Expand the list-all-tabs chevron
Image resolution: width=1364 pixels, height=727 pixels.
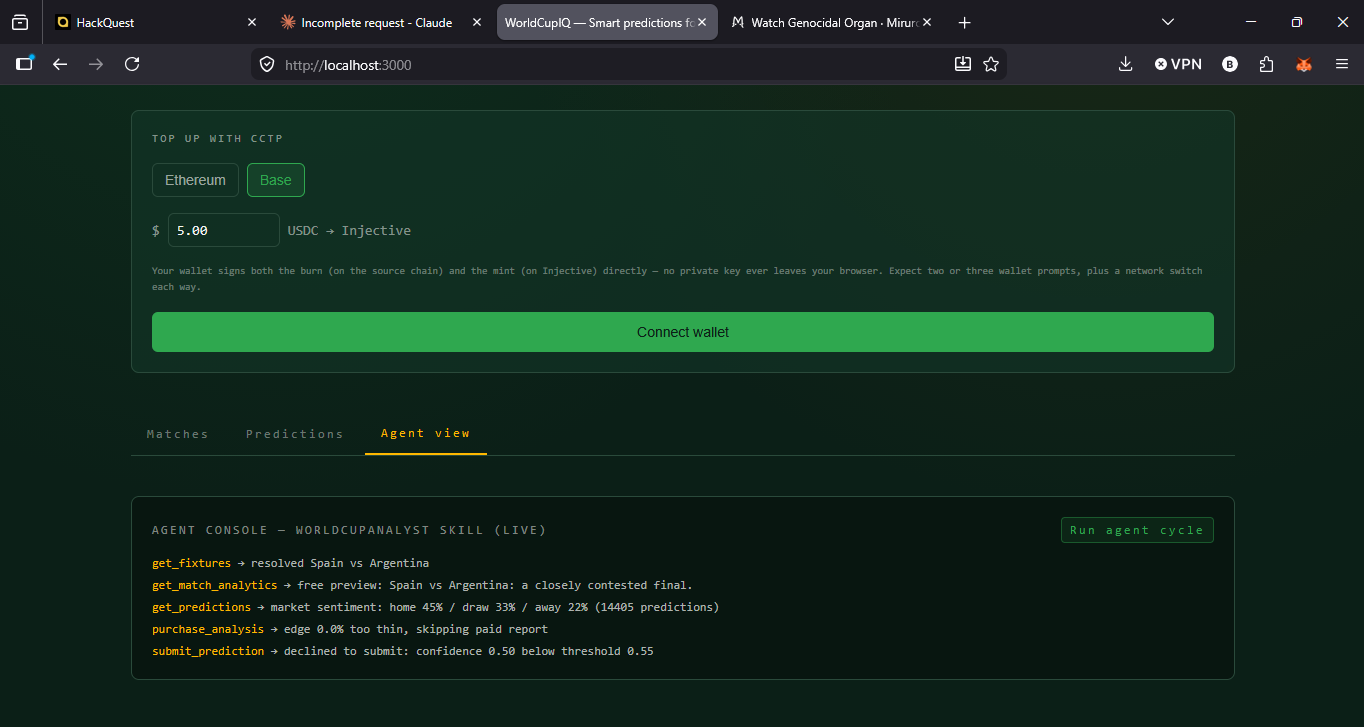[x=1167, y=22]
